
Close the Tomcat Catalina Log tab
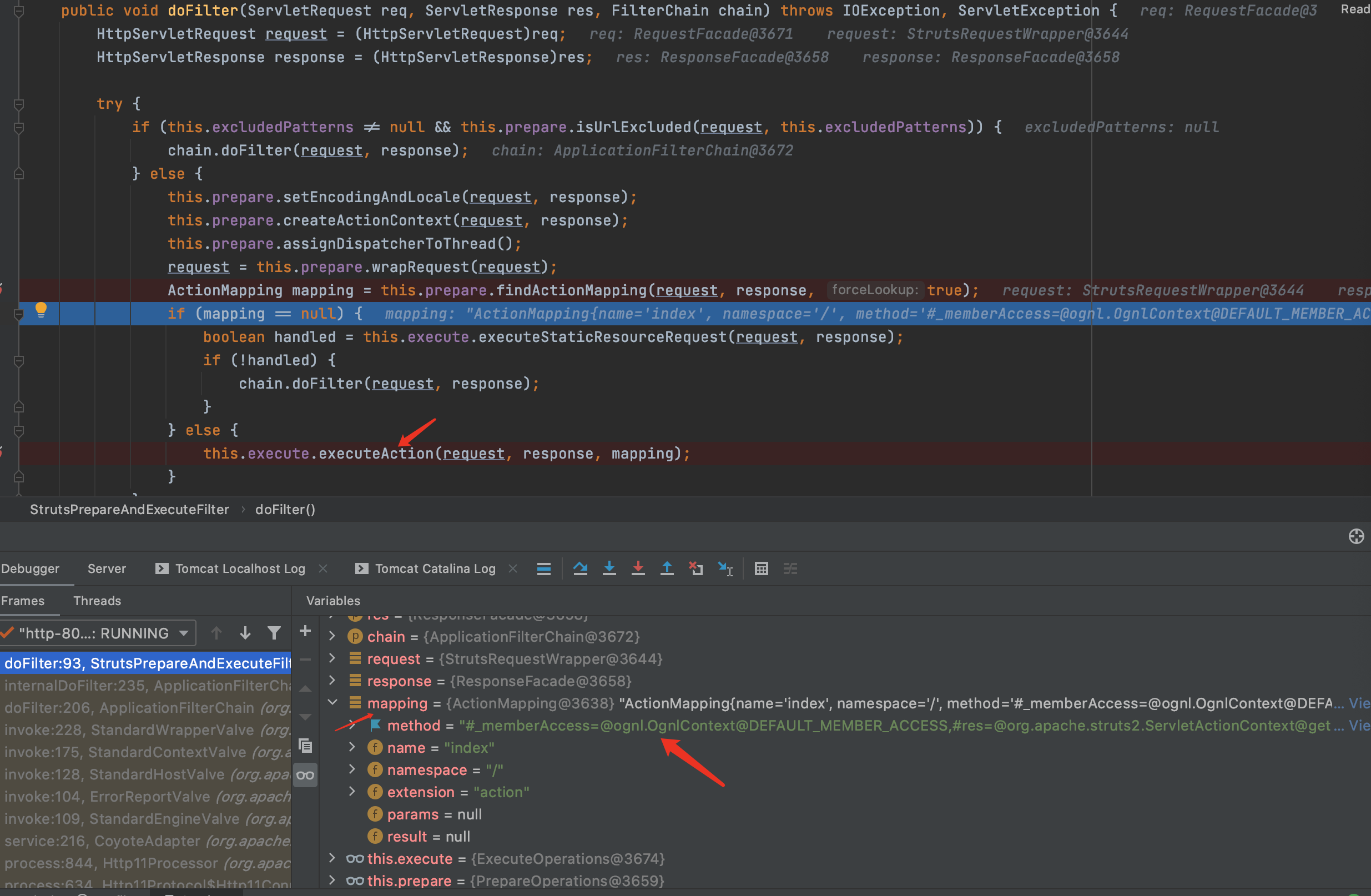click(x=513, y=568)
